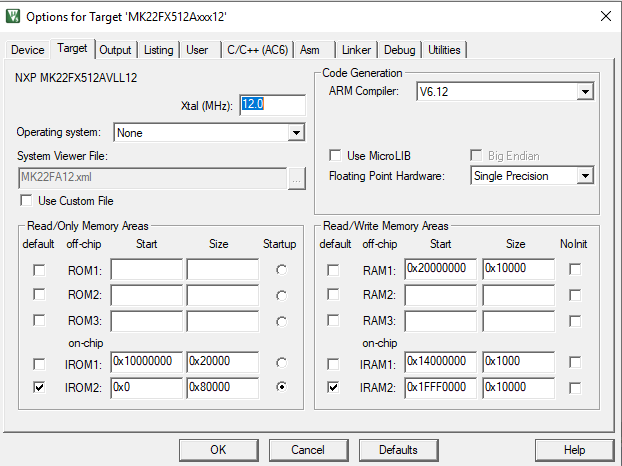Viewport: 622px width, 466px height.
Task: Enable NoInit for IRAM2
Action: click(x=575, y=388)
